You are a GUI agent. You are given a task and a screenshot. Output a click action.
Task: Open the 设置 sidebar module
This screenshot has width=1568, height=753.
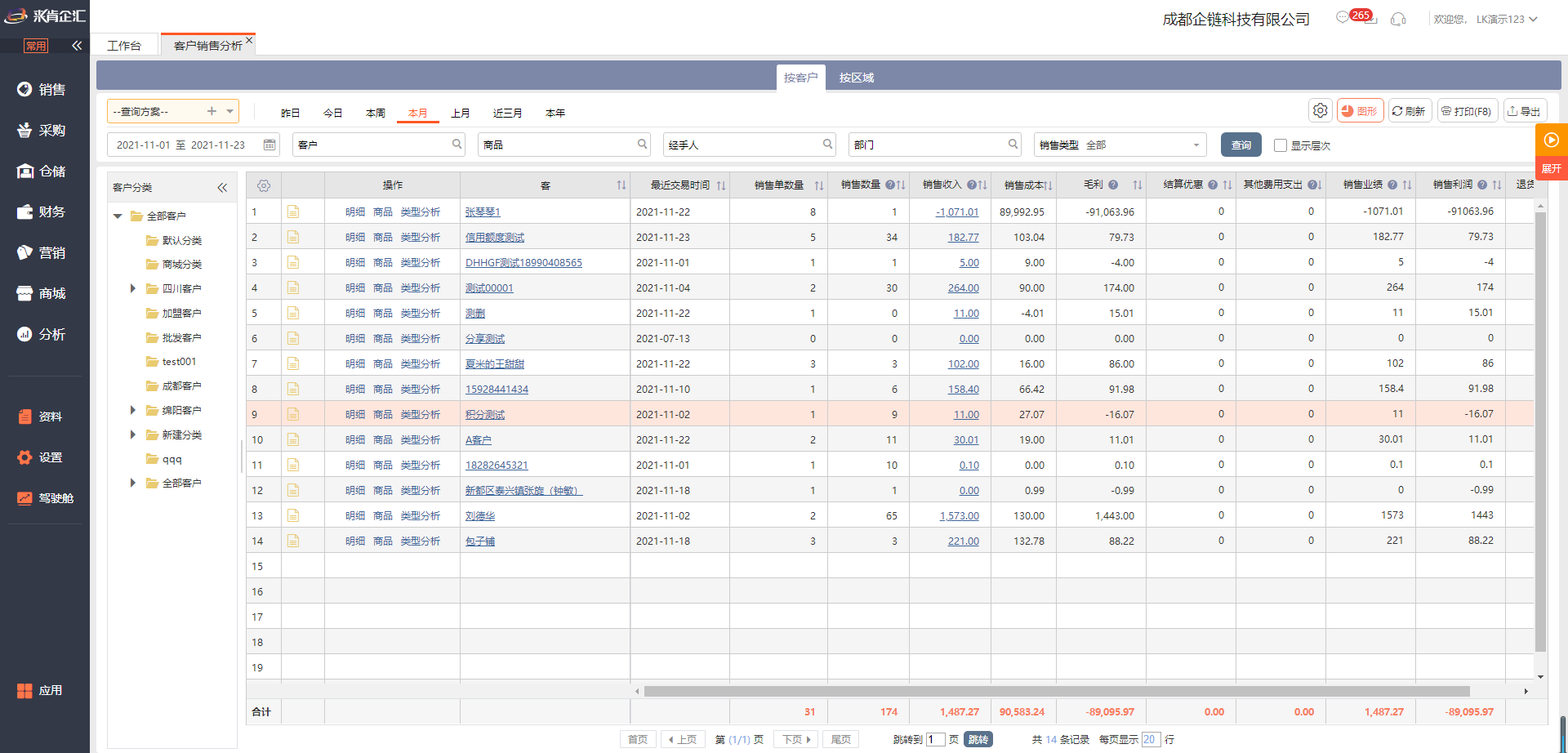(41, 457)
